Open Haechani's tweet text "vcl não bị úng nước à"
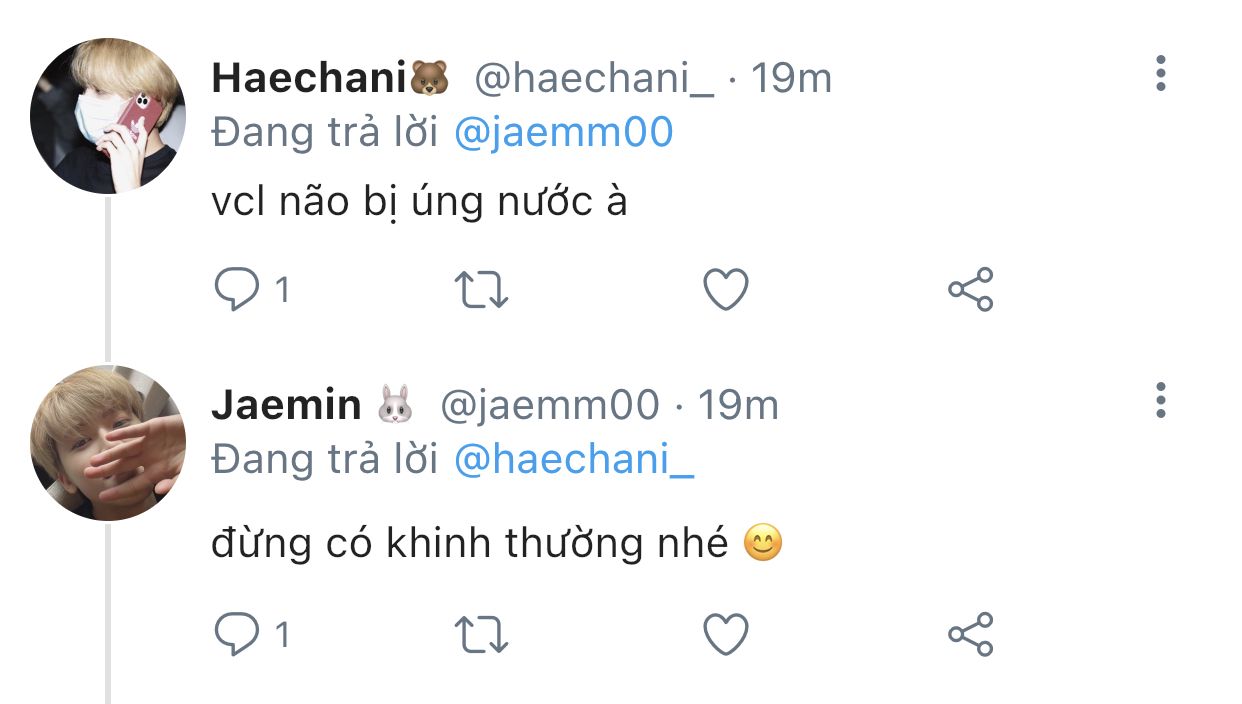This screenshot has width=1242, height=704. [x=419, y=203]
